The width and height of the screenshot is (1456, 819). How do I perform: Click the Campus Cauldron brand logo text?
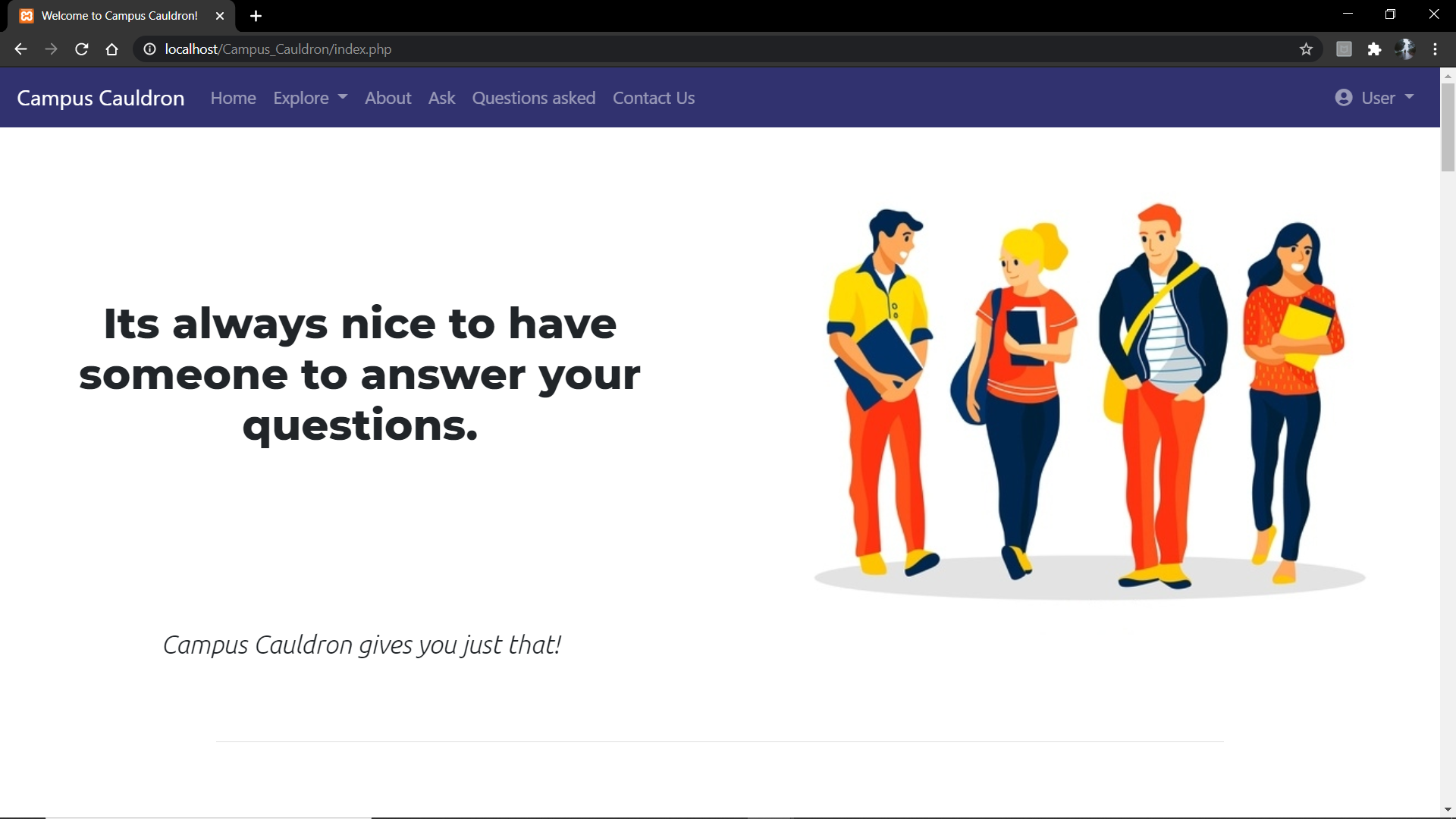(x=100, y=98)
